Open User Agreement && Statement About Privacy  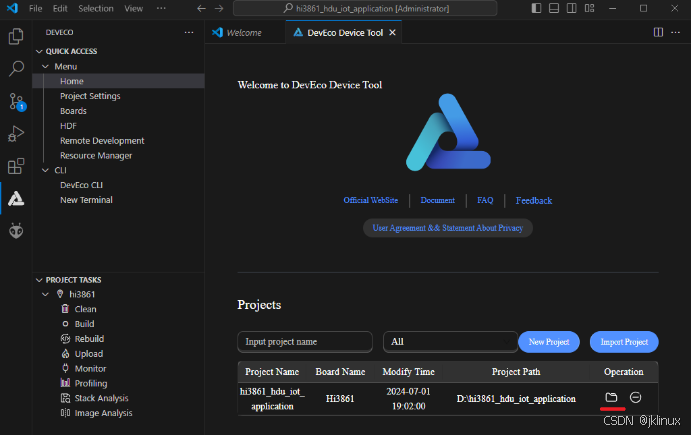click(x=448, y=228)
